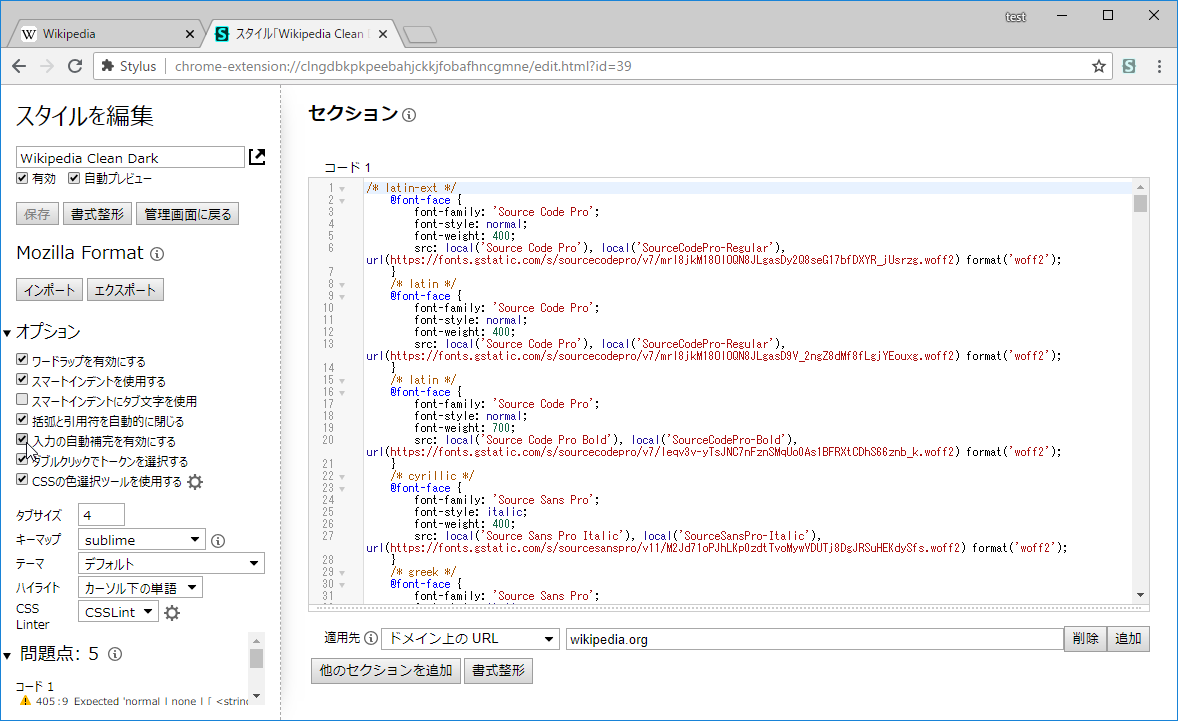Click the keymap info icon
The height and width of the screenshot is (721, 1178).
tap(218, 541)
